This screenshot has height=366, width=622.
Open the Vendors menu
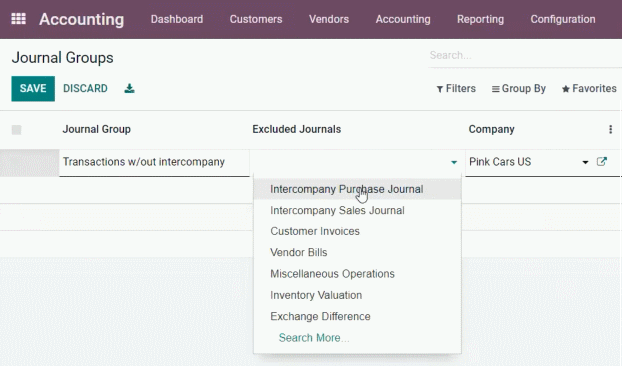(329, 19)
